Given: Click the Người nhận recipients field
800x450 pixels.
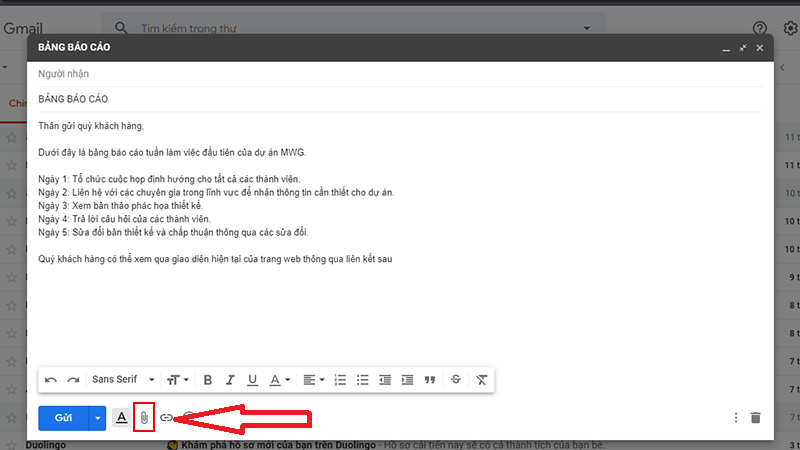Looking at the screenshot, I should click(x=400, y=74).
